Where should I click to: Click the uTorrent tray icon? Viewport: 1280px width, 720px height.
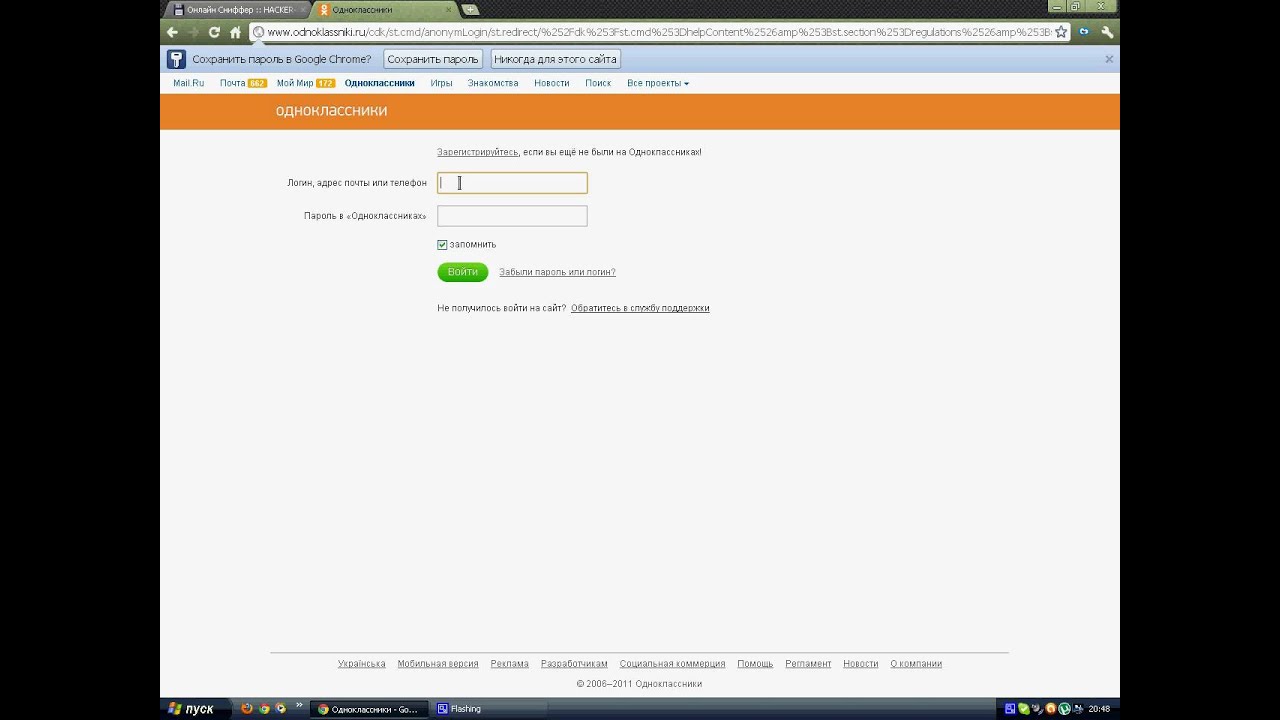[x=1064, y=709]
